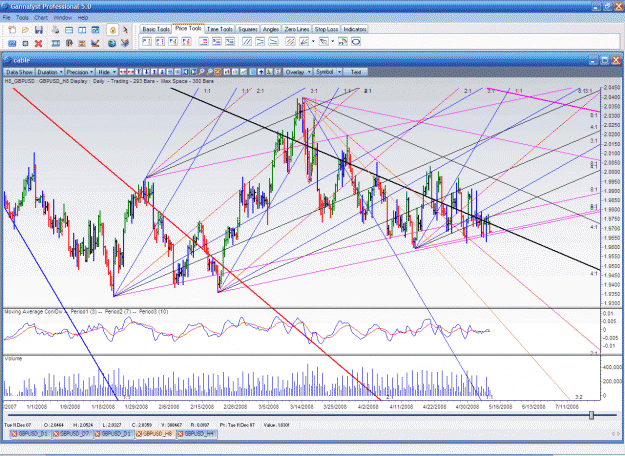This screenshot has width=625, height=456.
Task: Click the Moving Average ConDiv indicator label
Action: [34, 312]
